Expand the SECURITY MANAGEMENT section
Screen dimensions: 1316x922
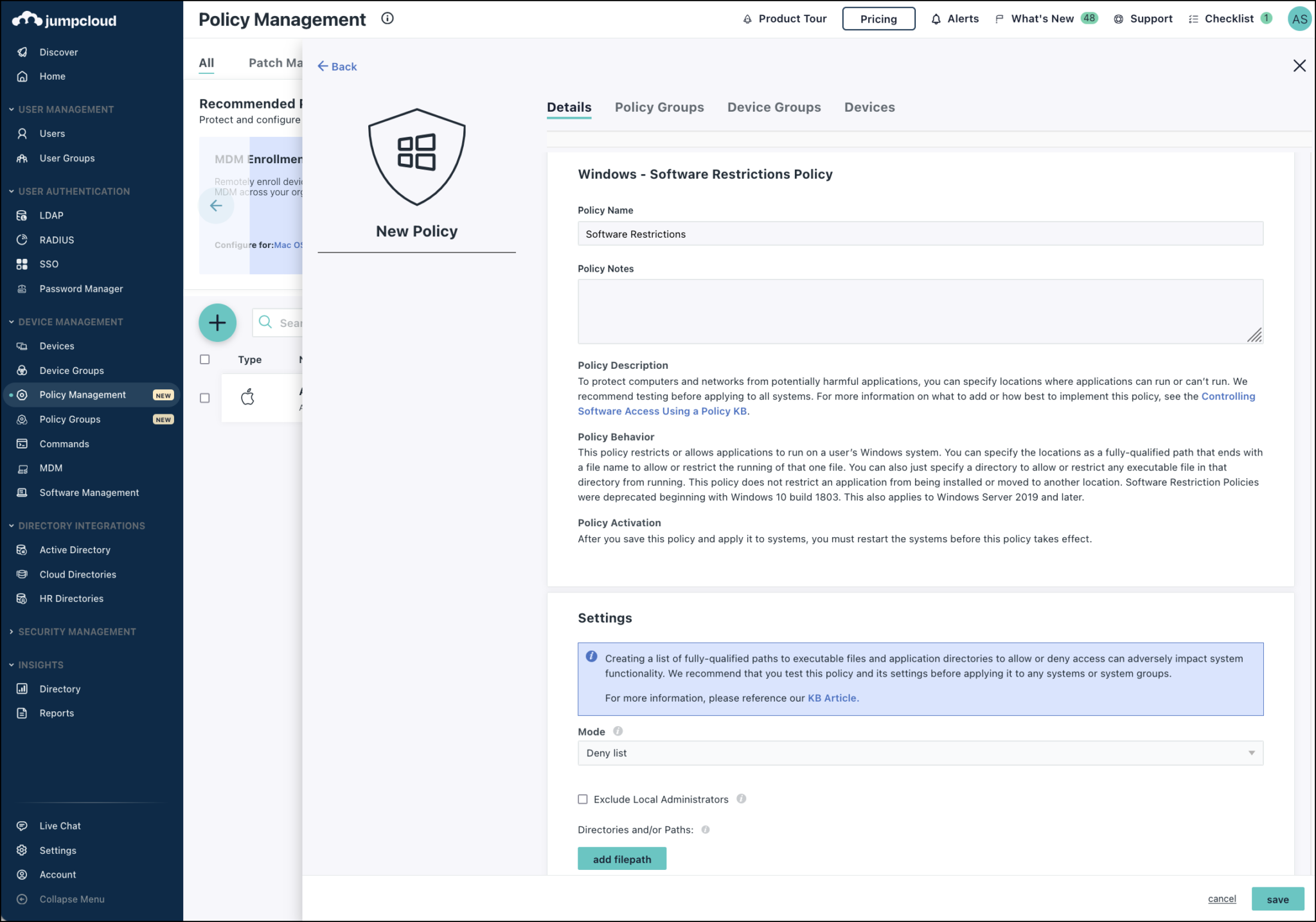77,632
